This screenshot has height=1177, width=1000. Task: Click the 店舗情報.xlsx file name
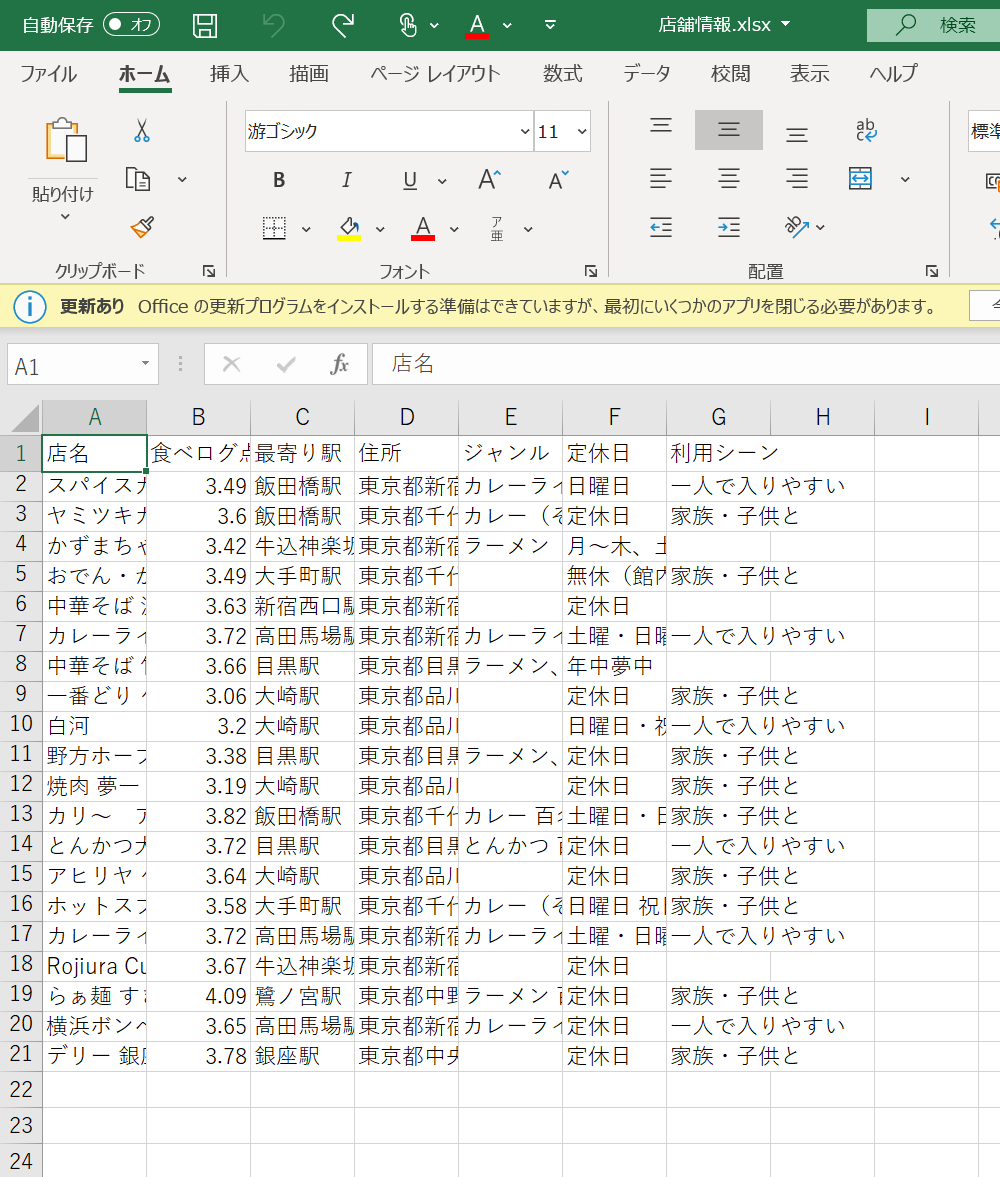715,25
